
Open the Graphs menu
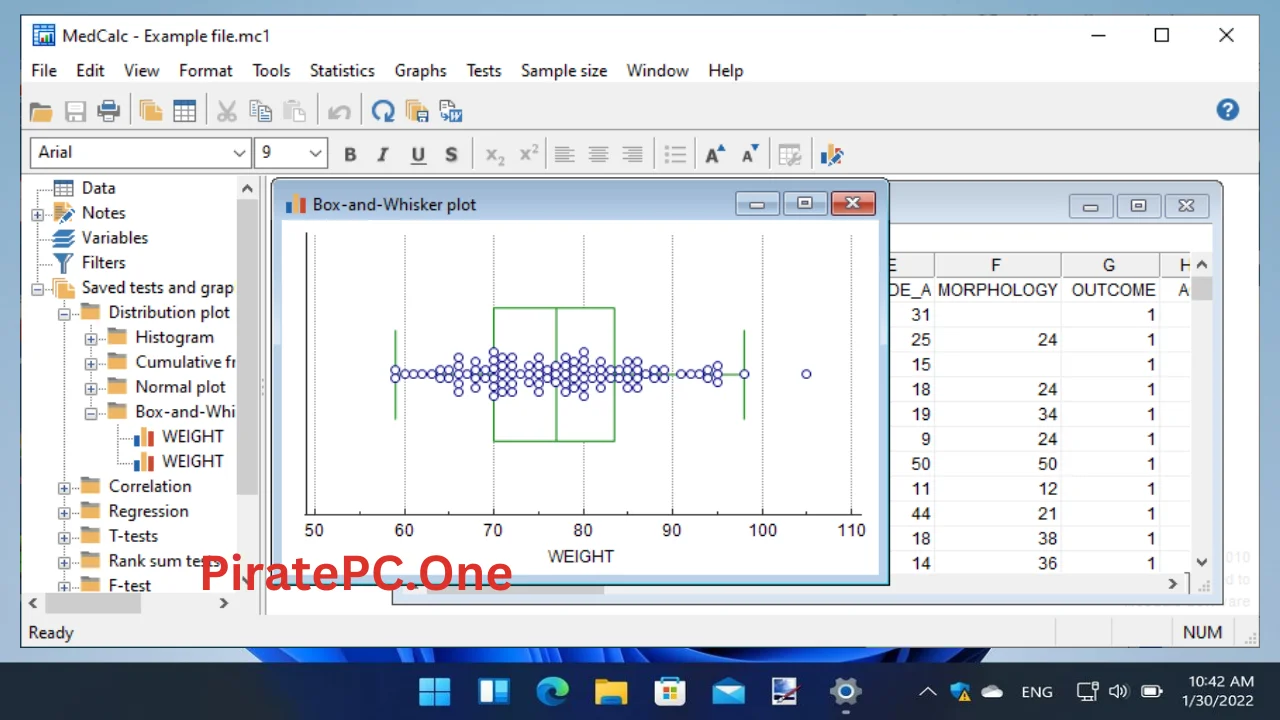click(420, 70)
